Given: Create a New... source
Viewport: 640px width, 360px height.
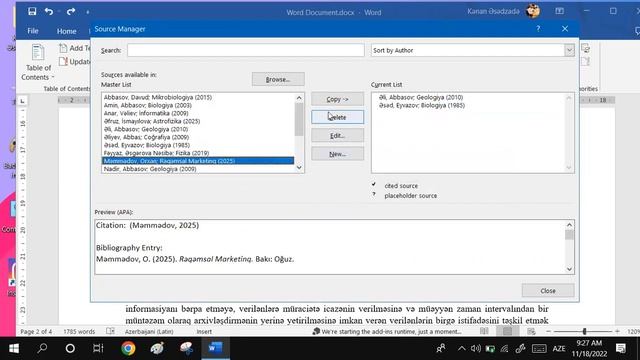Looking at the screenshot, I should [x=337, y=154].
